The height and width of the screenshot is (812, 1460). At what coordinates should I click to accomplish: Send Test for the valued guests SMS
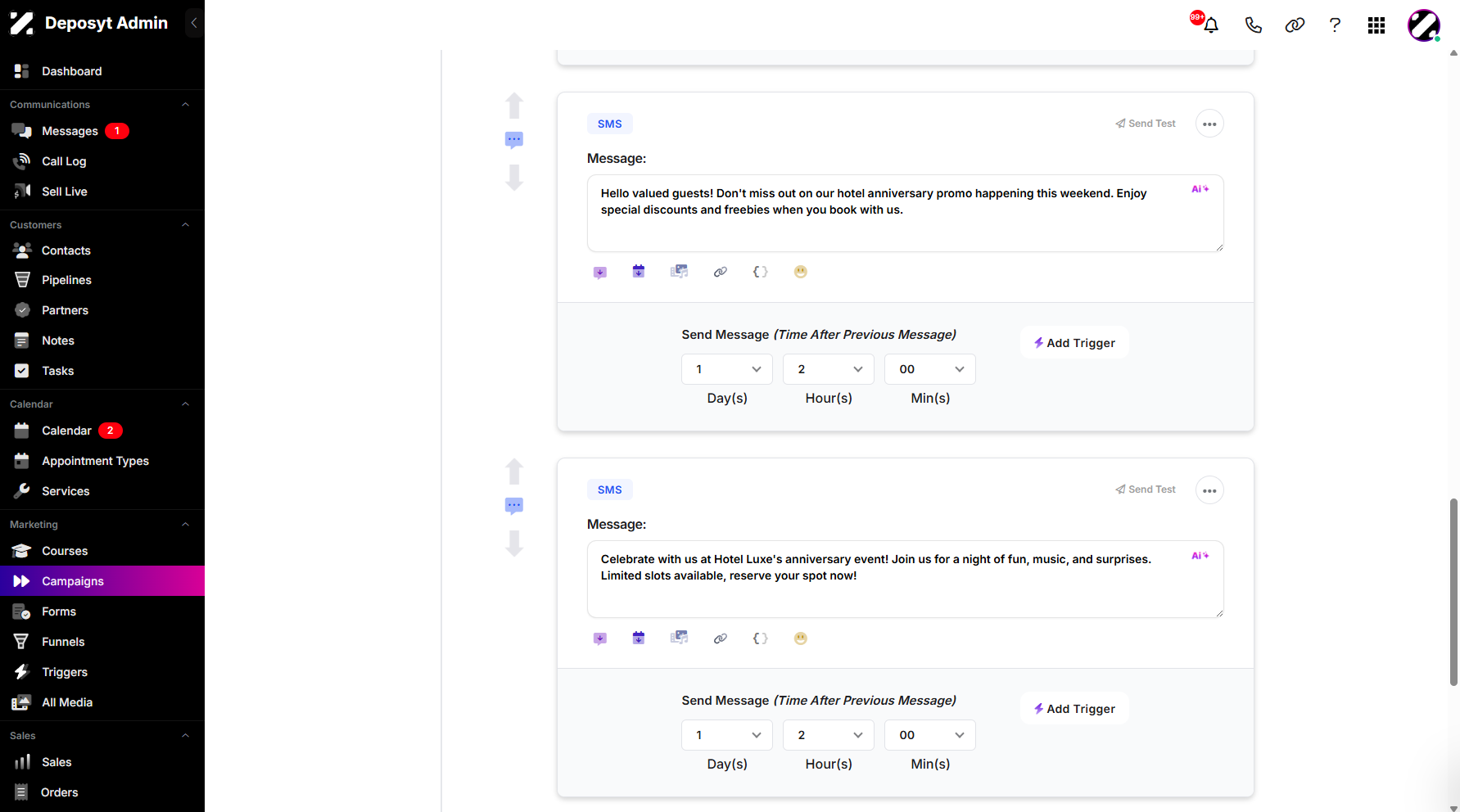(x=1146, y=124)
